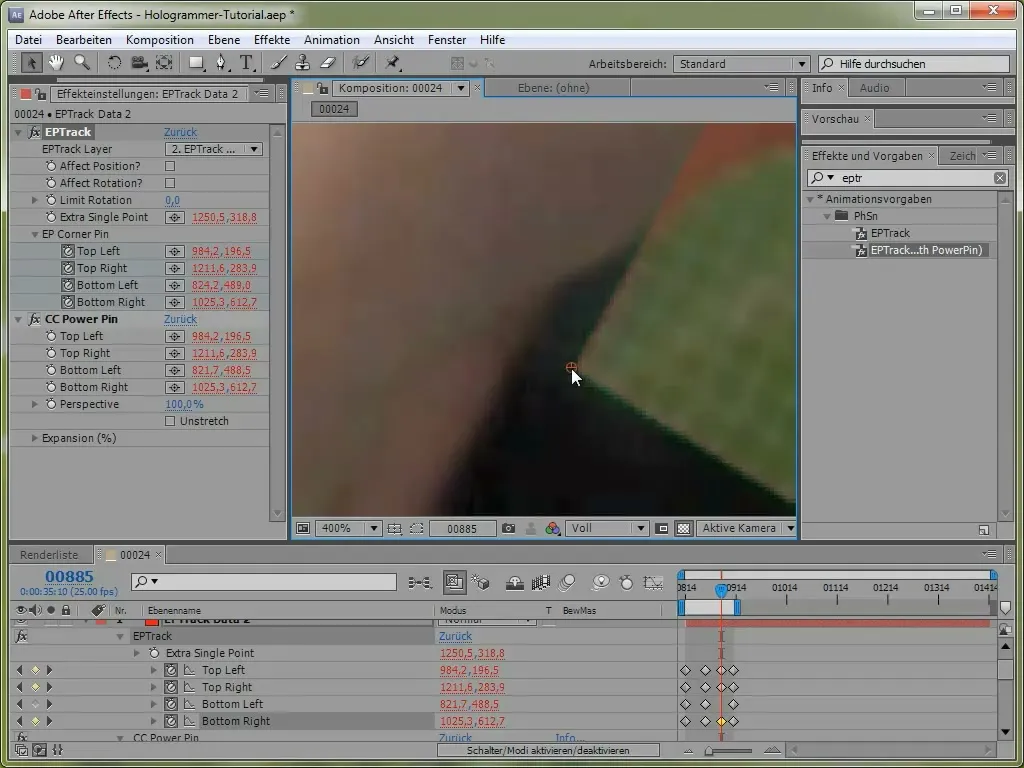Select the Rectangle mask tool
Screen dimensions: 1024x768
pos(196,63)
